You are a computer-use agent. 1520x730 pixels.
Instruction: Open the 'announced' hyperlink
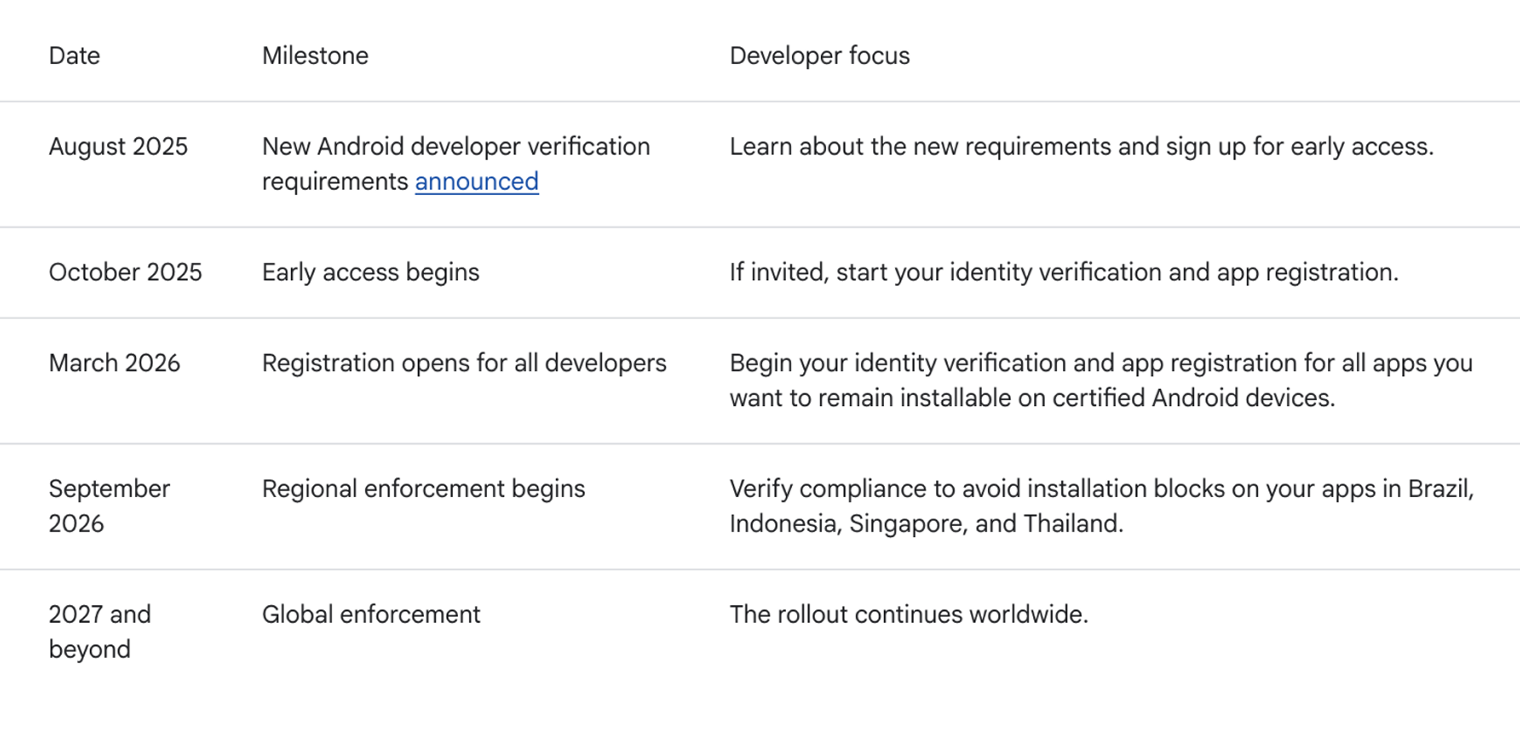tap(476, 182)
